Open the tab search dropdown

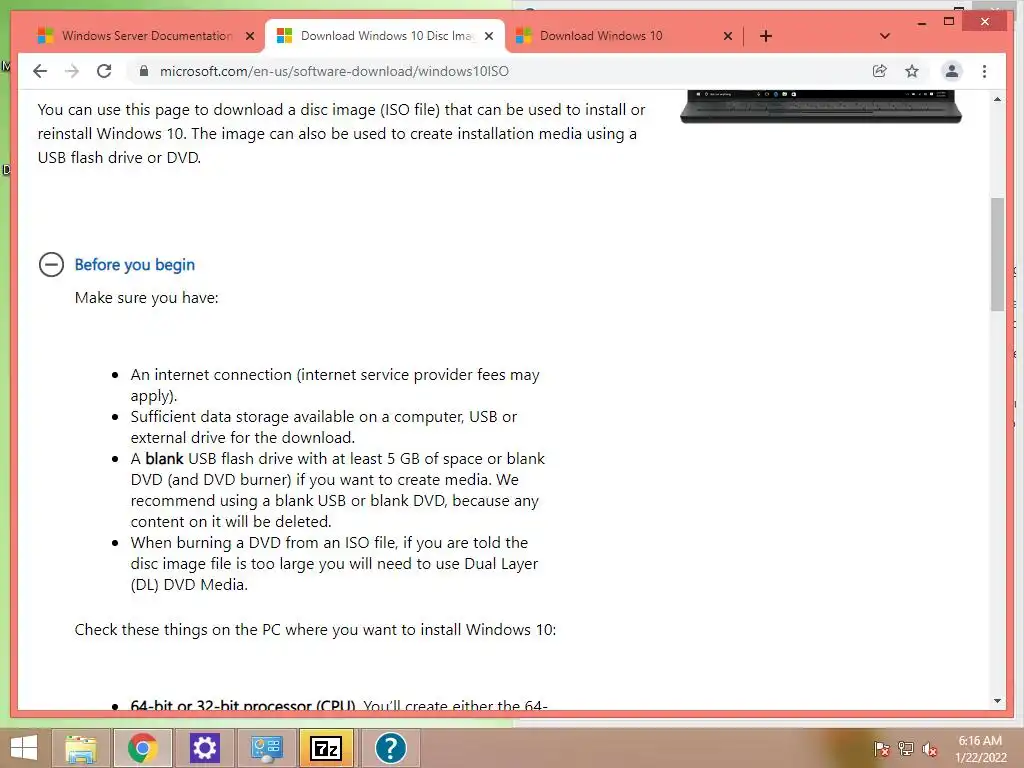pos(885,36)
